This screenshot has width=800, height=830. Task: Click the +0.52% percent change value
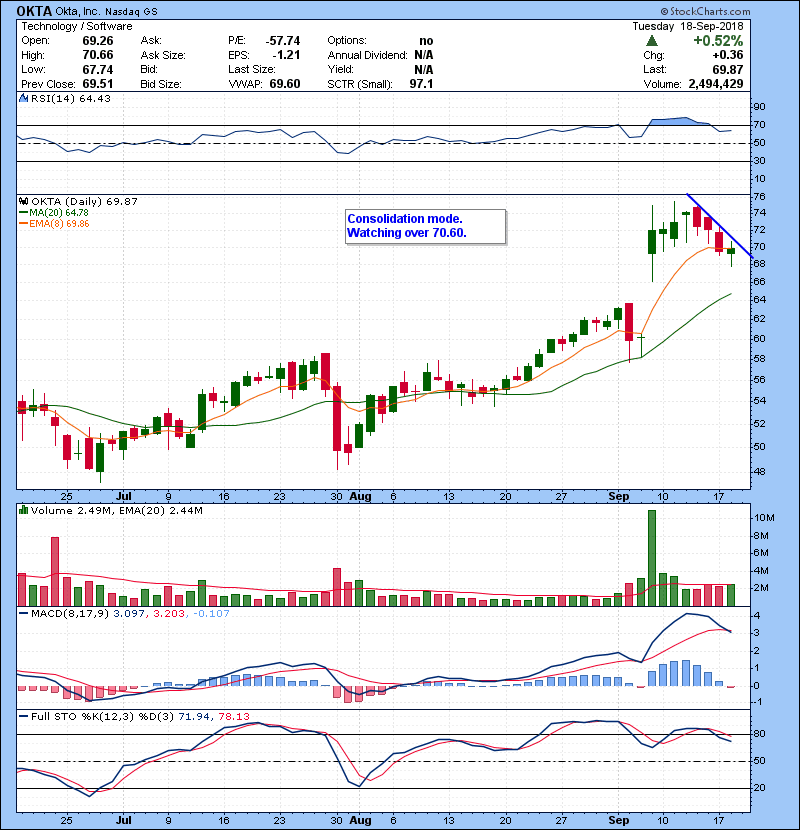pos(718,41)
